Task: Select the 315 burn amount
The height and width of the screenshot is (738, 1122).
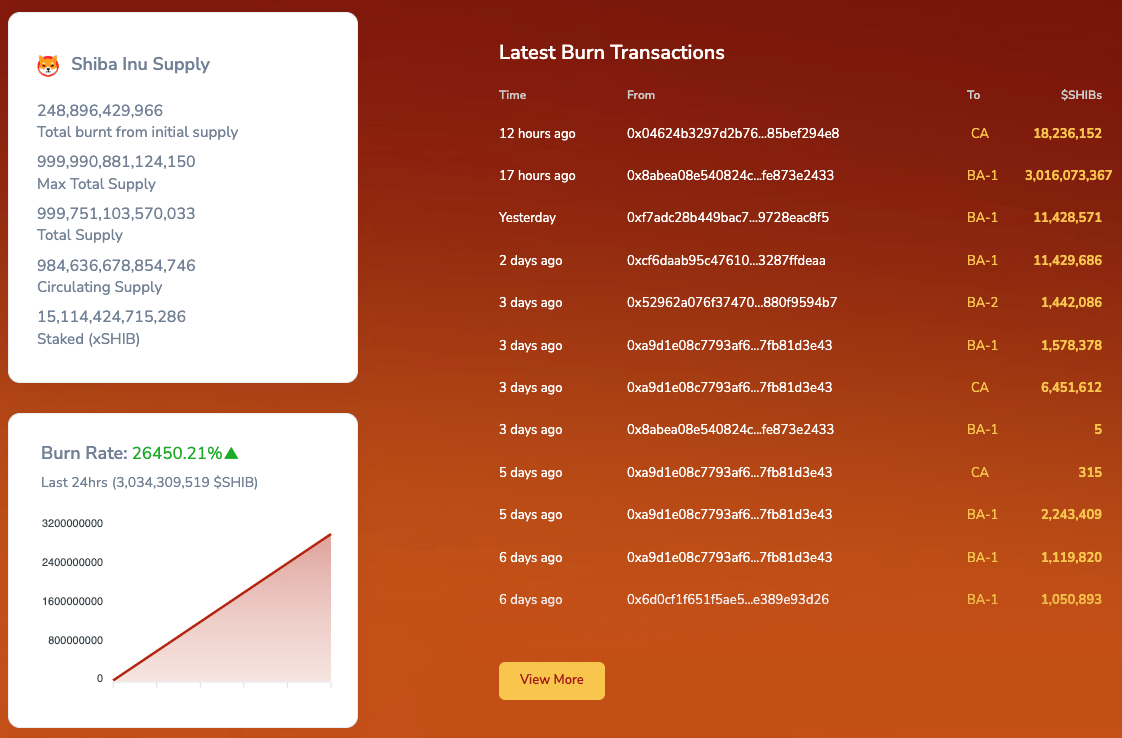Action: point(1090,472)
